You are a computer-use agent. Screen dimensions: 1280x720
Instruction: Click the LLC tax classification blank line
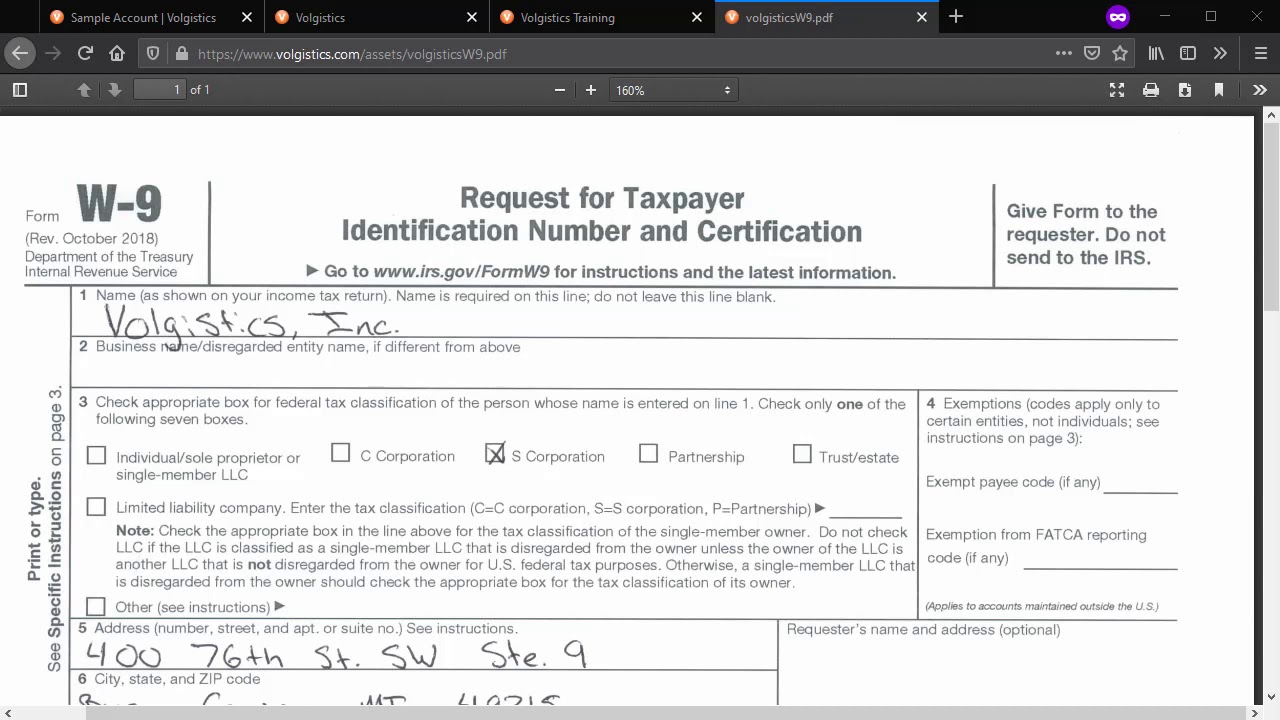tap(865, 510)
